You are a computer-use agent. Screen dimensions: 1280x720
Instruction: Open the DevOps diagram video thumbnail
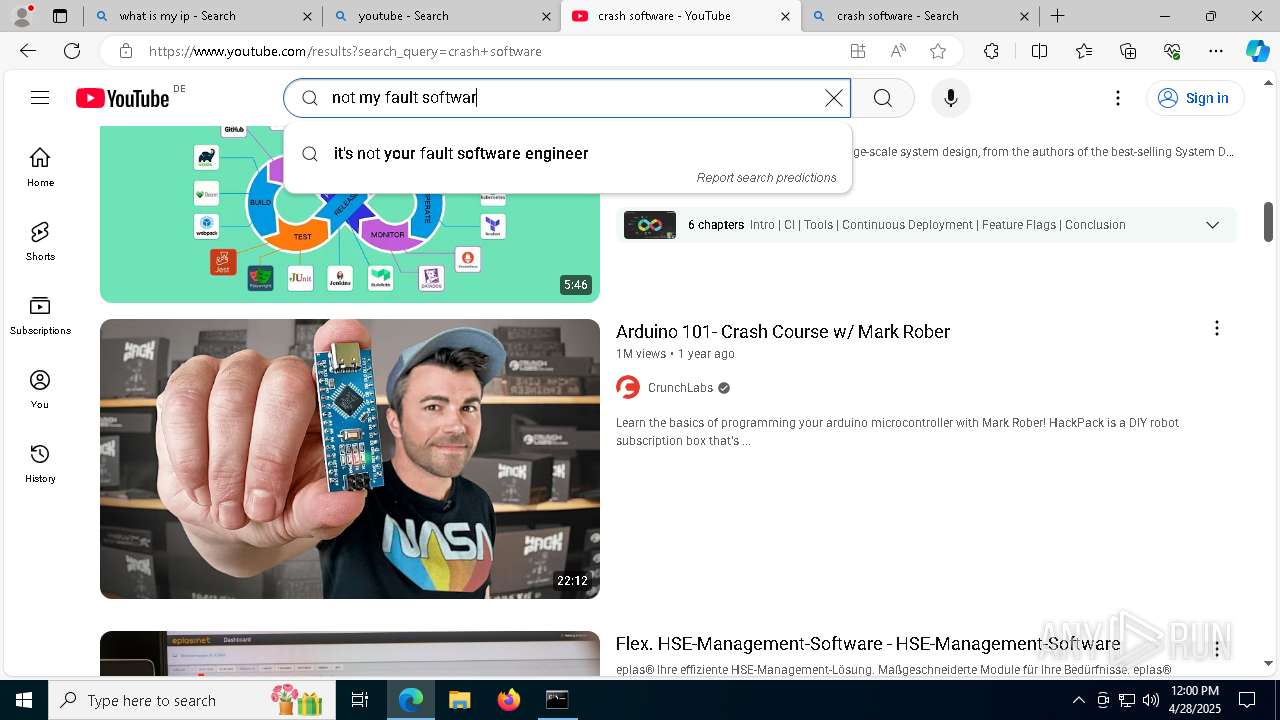[350, 215]
